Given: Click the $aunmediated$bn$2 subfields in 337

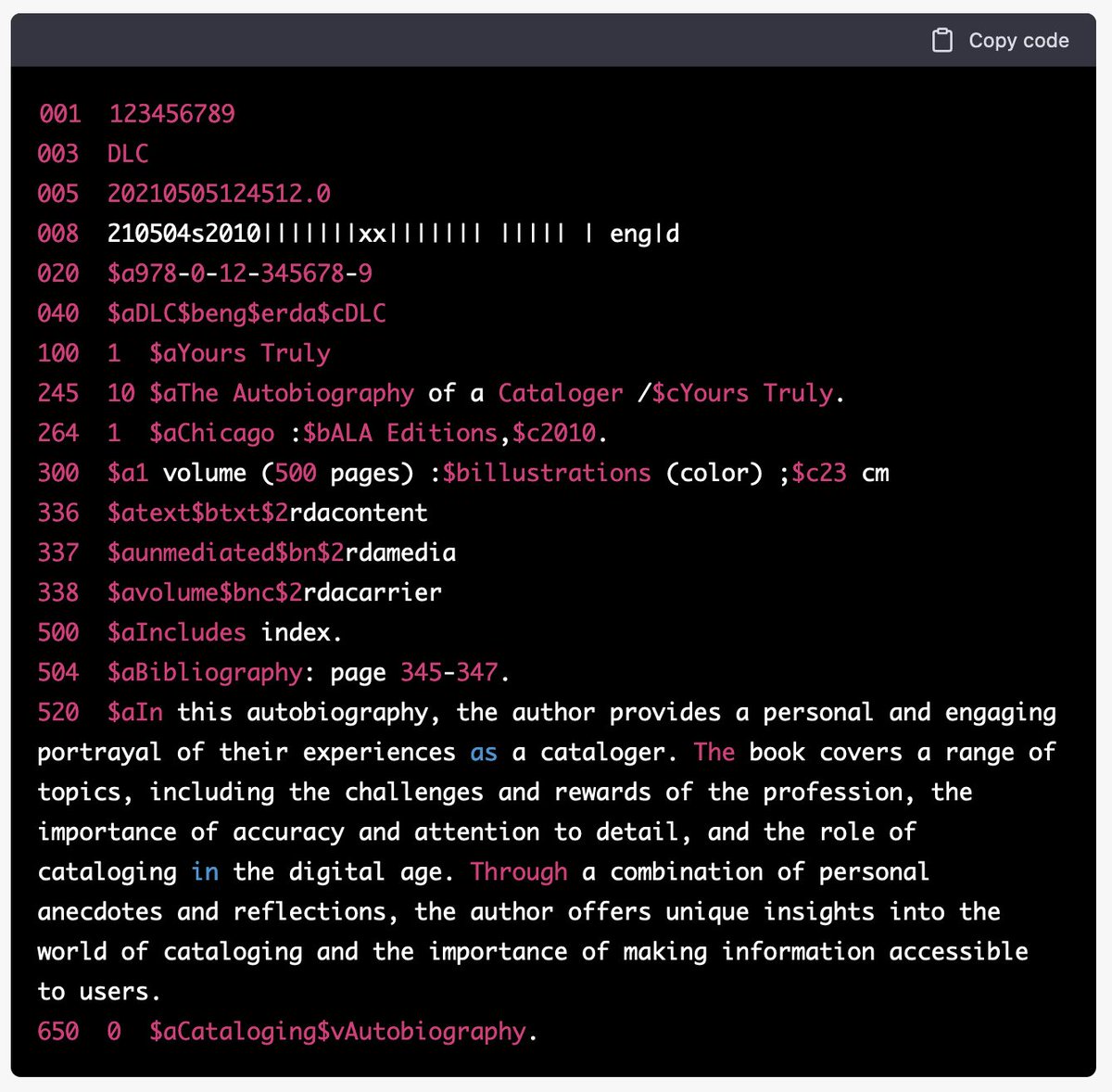Looking at the screenshot, I should 226,552.
